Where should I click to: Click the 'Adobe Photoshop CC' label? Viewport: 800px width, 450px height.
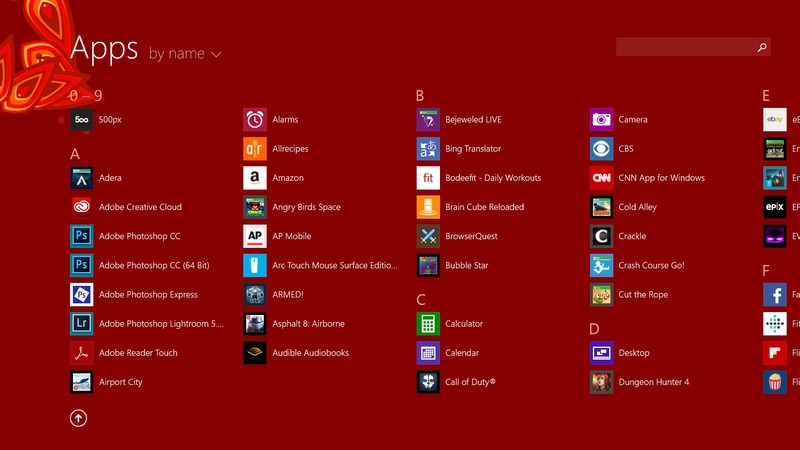(x=140, y=236)
